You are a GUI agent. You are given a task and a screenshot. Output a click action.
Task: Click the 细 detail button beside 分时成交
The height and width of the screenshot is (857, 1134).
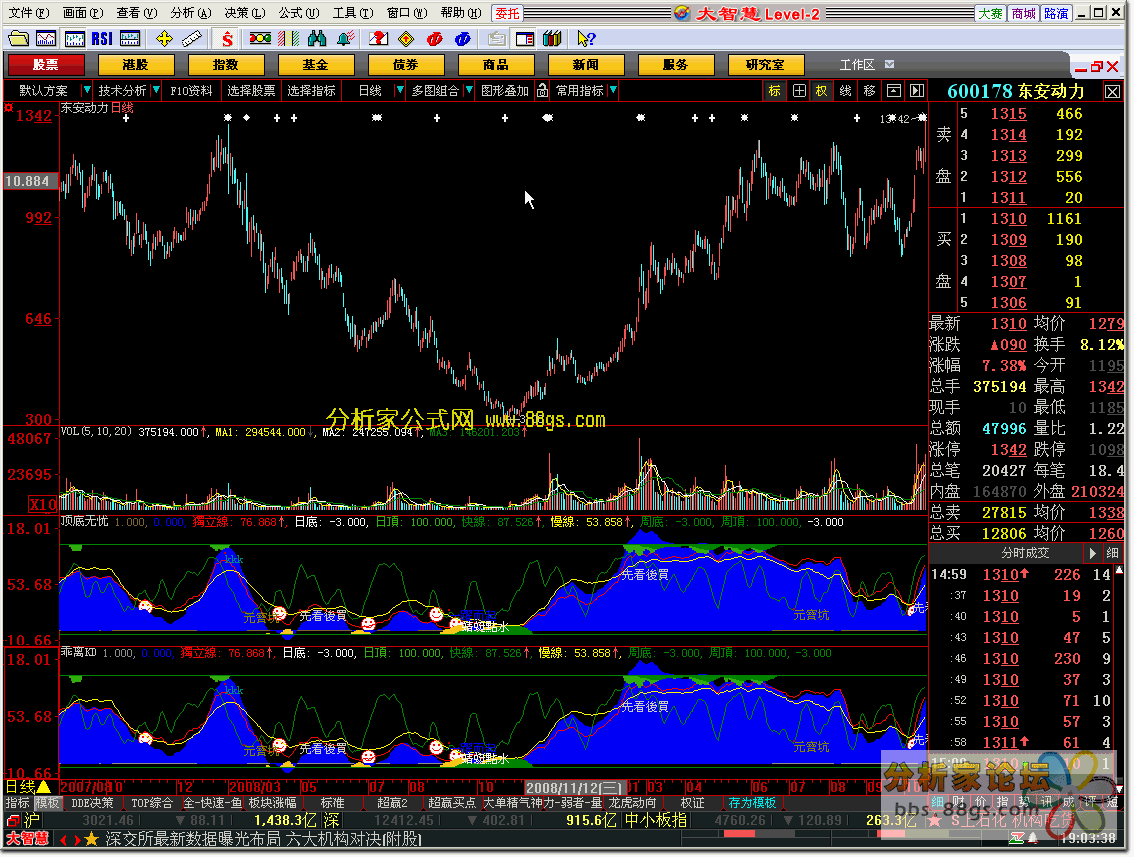coord(1113,553)
